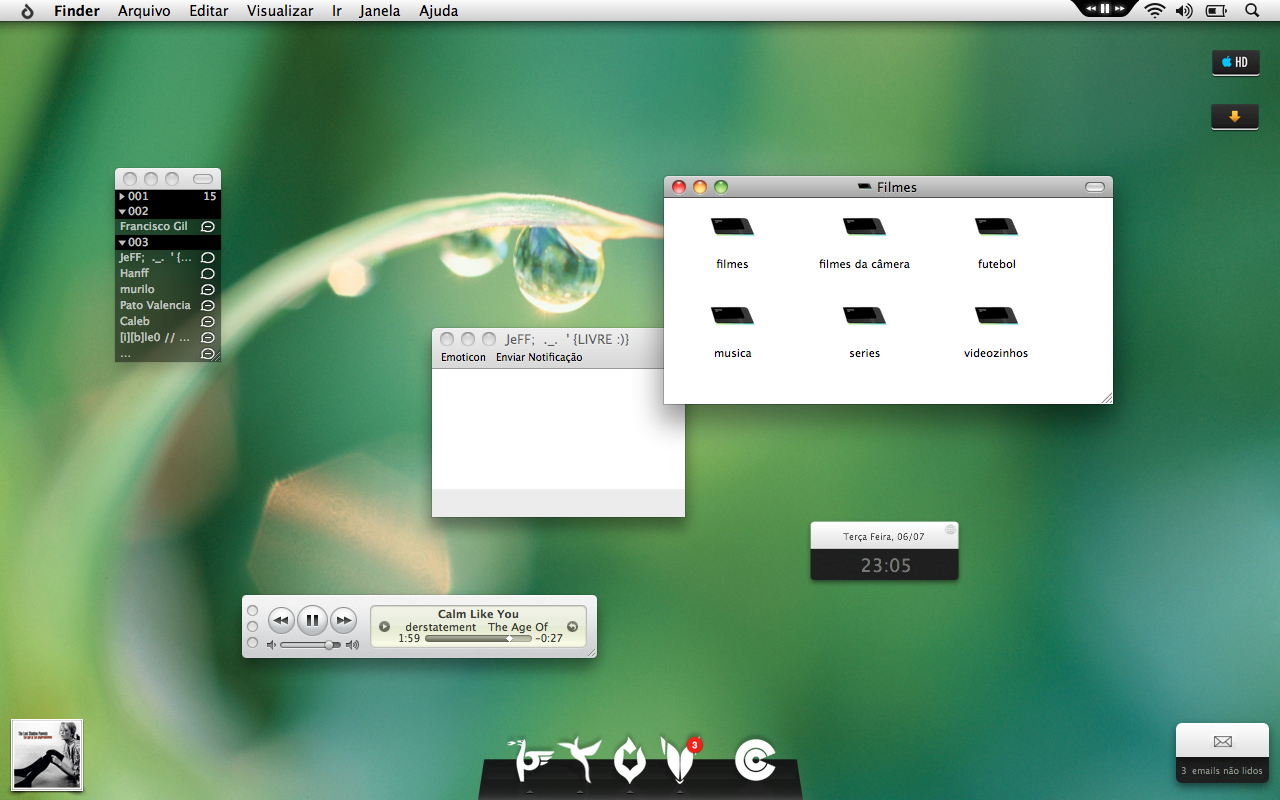
Task: Expand the 001 contact group
Action: (122, 197)
